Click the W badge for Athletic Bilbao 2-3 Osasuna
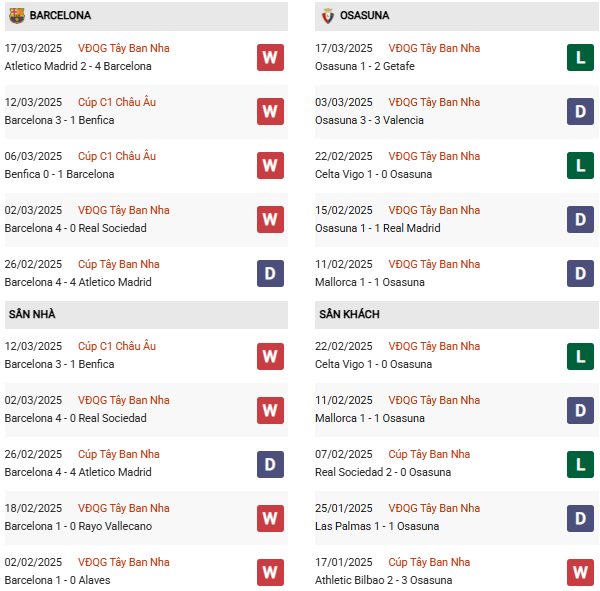Image resolution: width=600 pixels, height=591 pixels. 580,572
